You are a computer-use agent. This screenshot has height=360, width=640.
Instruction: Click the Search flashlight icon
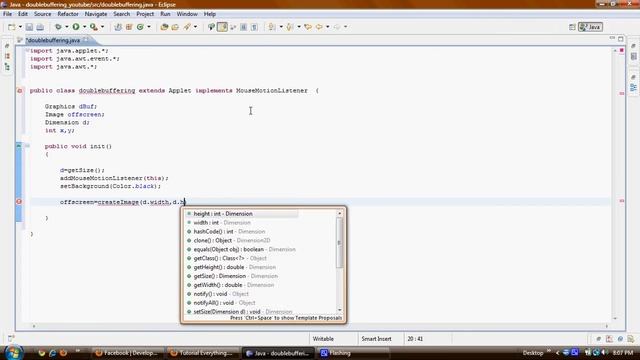coord(187,27)
